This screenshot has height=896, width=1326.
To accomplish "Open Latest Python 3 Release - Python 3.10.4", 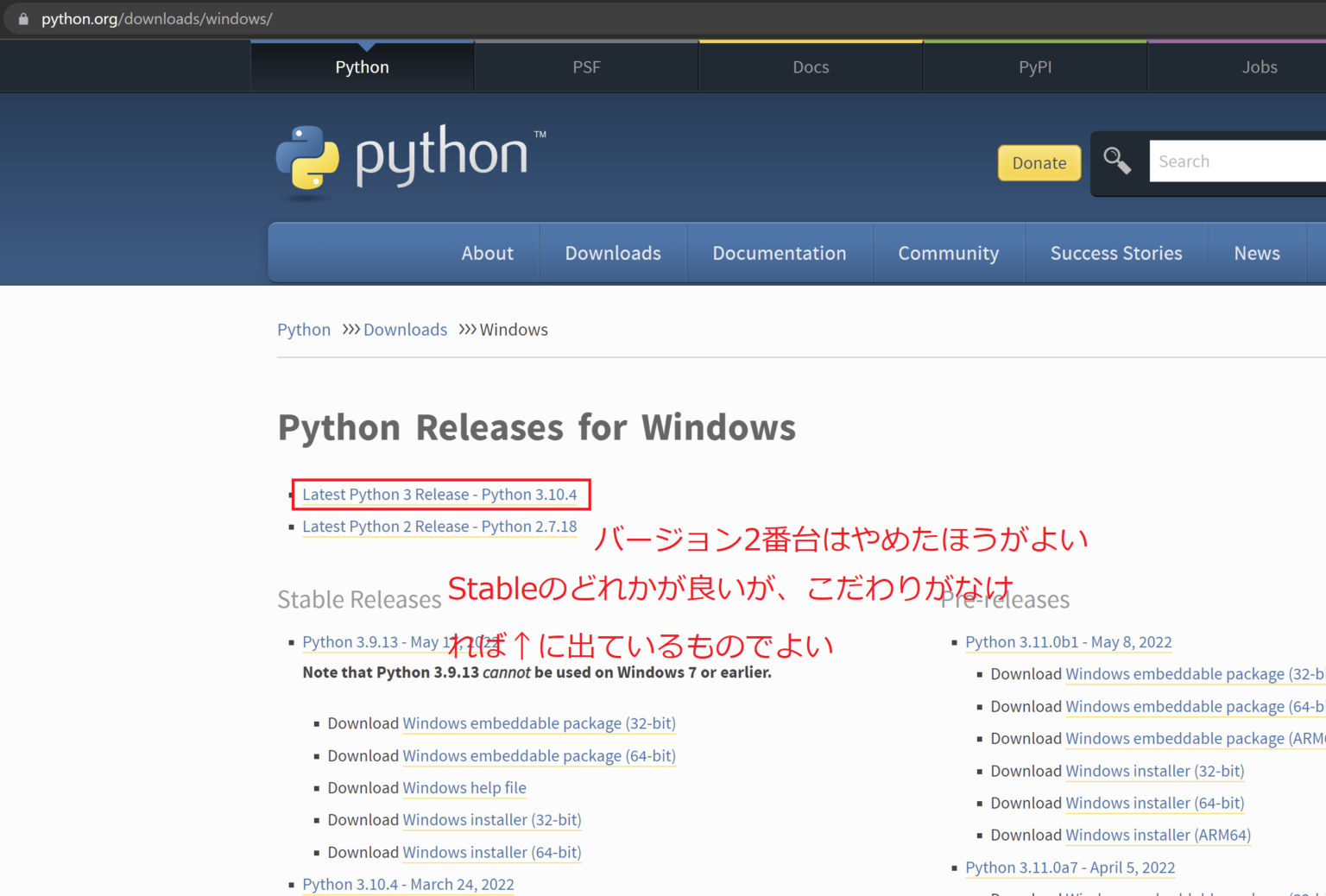I will pyautogui.click(x=439, y=494).
